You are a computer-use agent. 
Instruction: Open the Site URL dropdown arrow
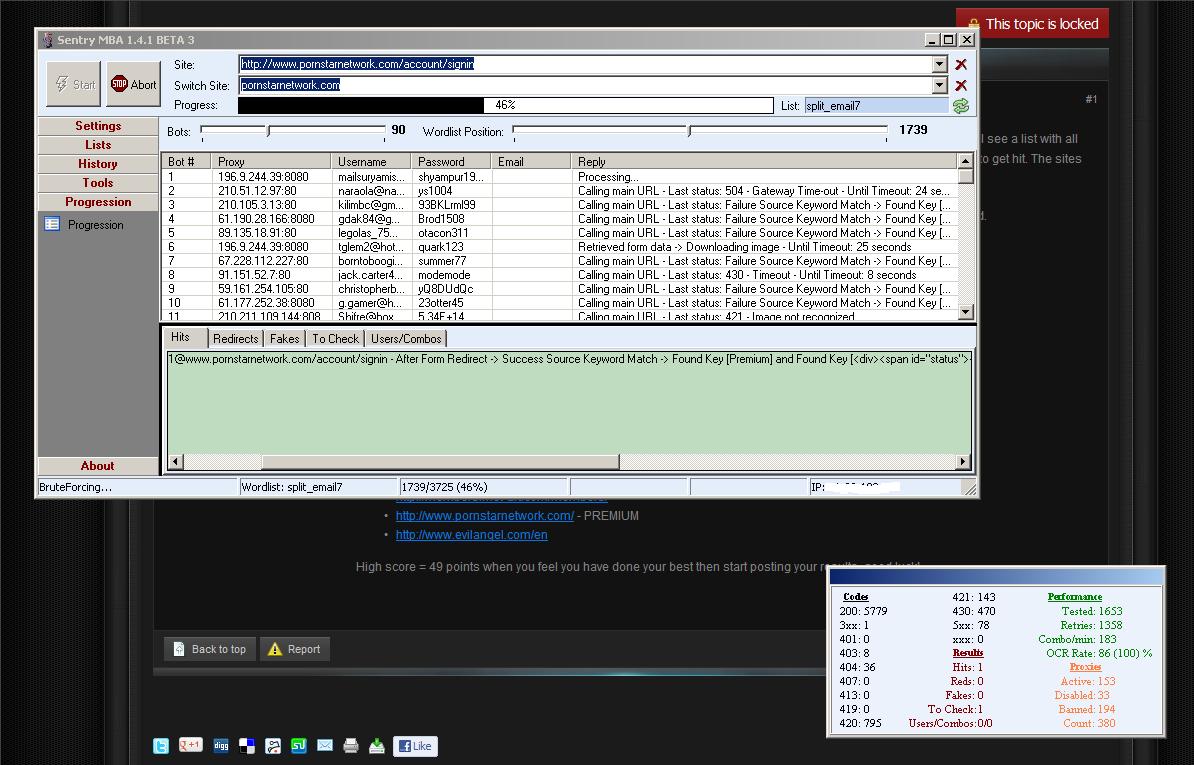pos(940,65)
